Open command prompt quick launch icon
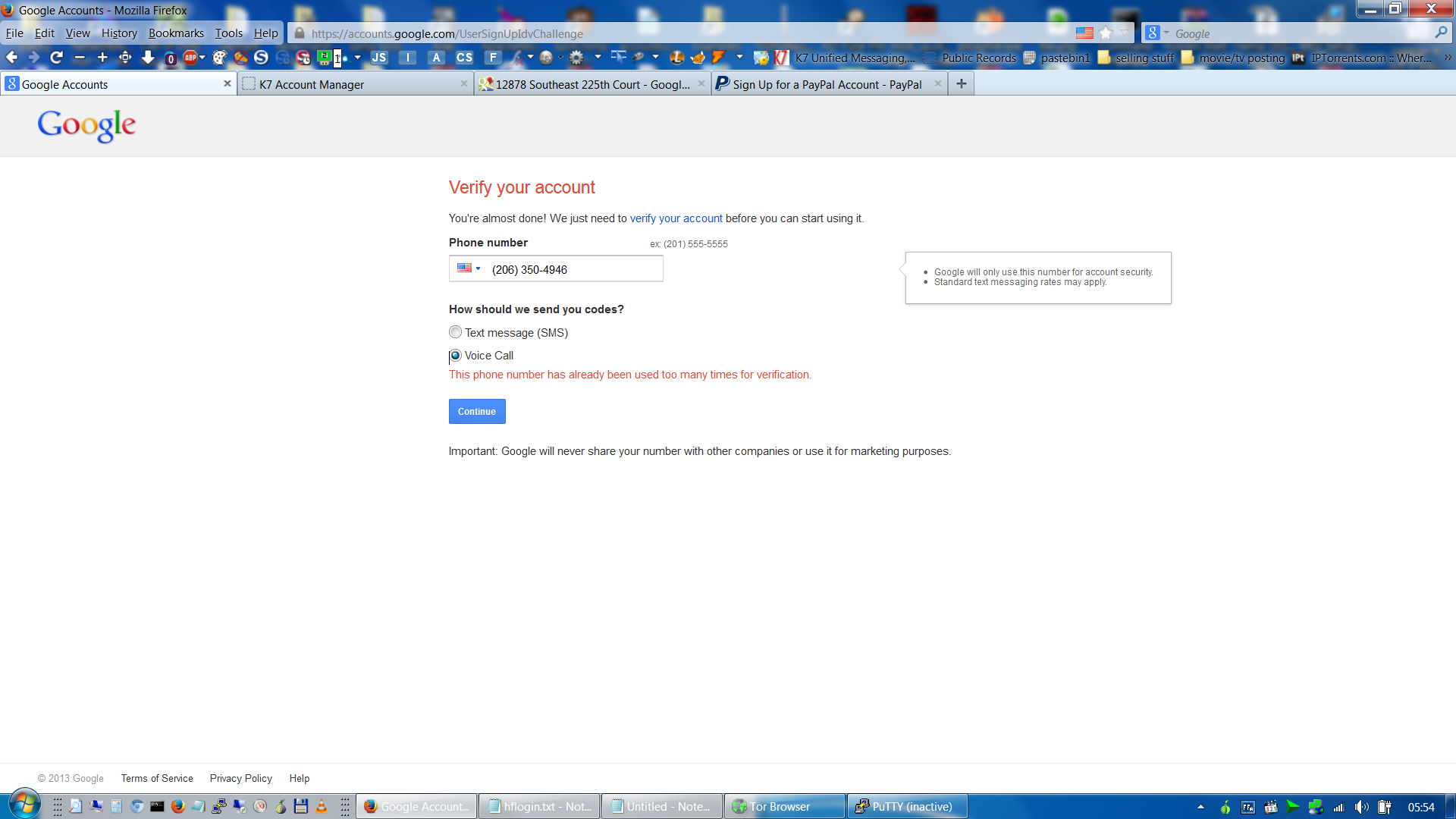 [x=157, y=807]
